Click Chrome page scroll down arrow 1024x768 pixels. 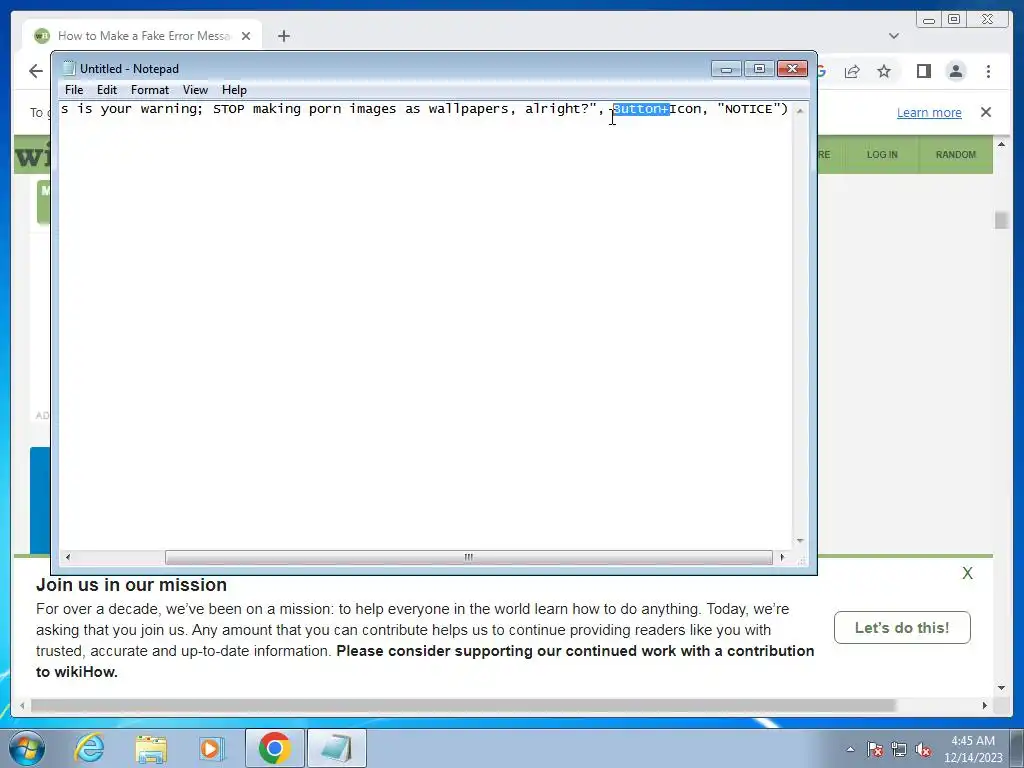click(1001, 688)
